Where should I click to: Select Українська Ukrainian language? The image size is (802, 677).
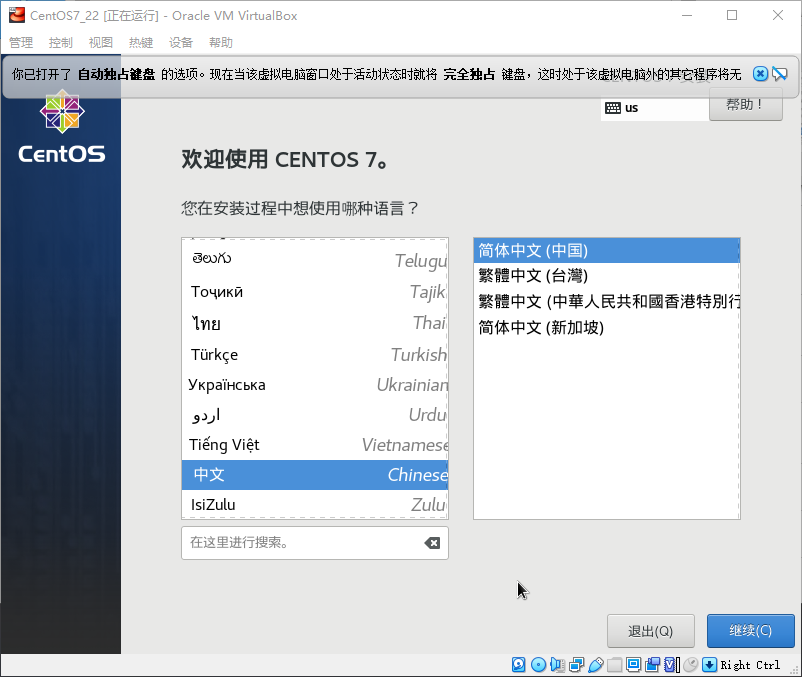click(x=315, y=385)
